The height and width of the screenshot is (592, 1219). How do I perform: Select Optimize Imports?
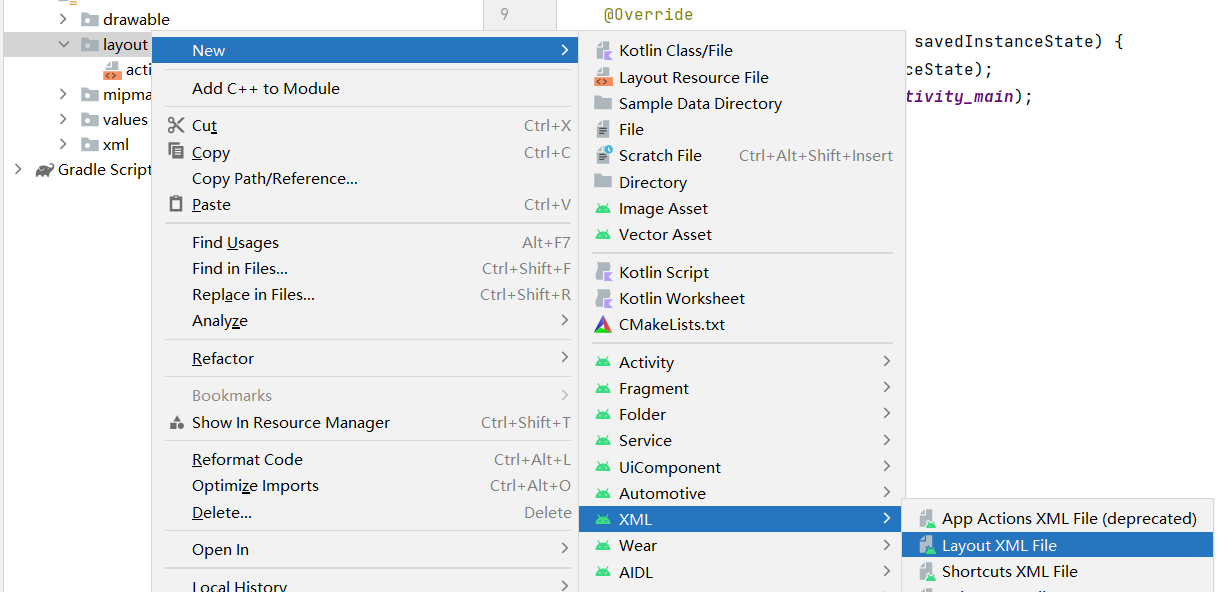click(365, 485)
